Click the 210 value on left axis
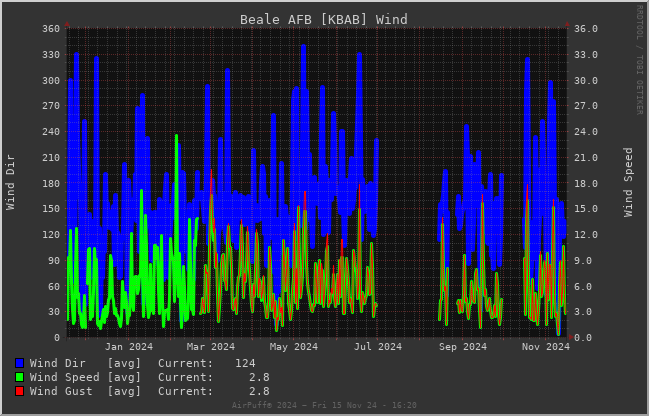This screenshot has height=416, width=649. (51, 158)
